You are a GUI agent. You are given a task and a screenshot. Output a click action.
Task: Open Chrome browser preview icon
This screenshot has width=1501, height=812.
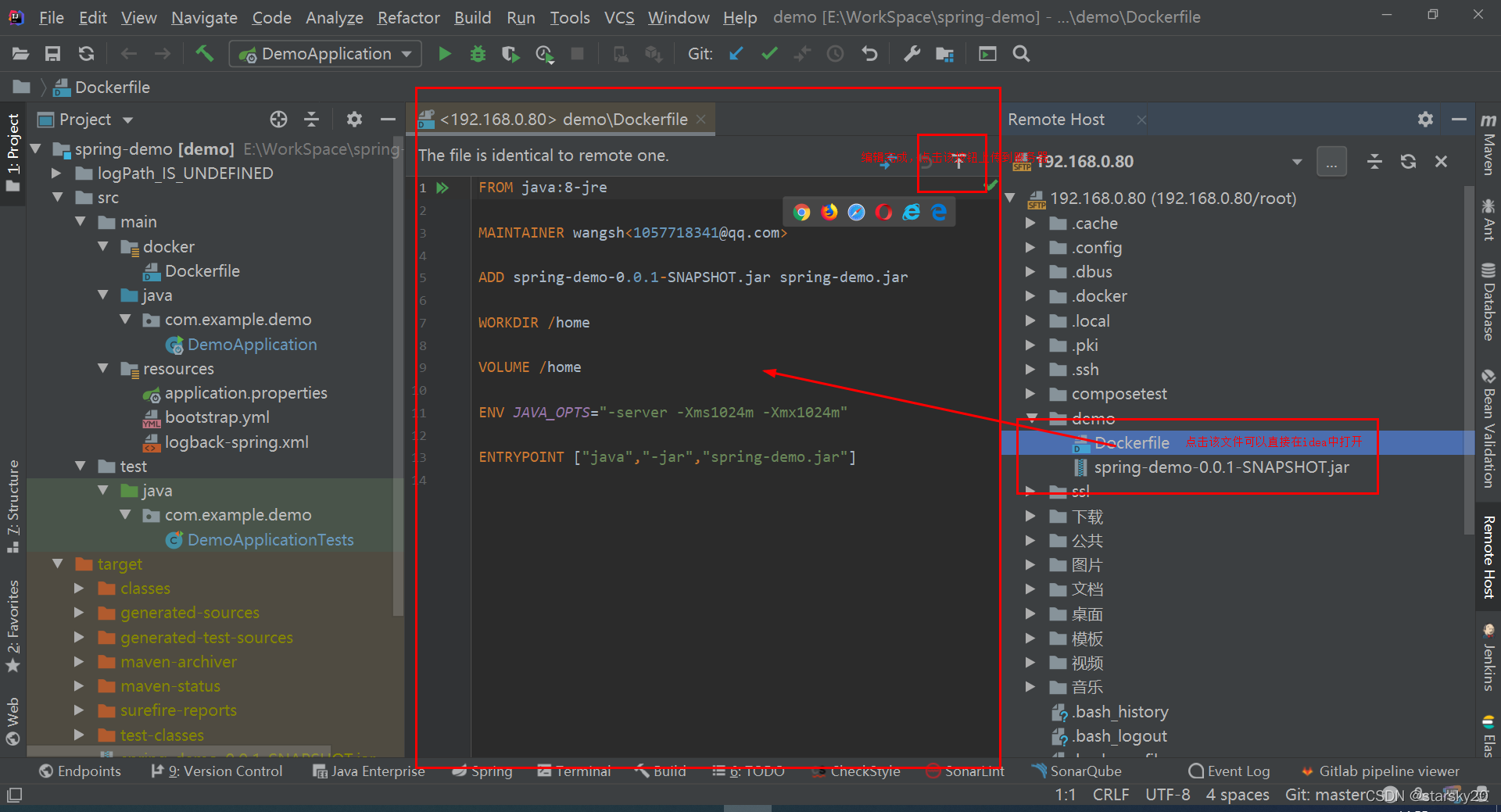(x=801, y=212)
